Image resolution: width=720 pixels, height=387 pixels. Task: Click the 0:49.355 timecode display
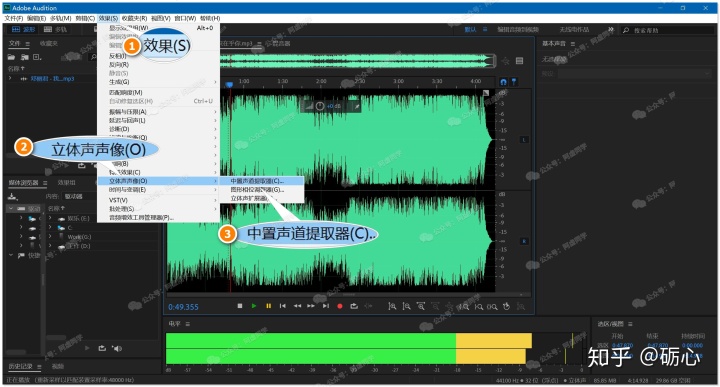(183, 307)
